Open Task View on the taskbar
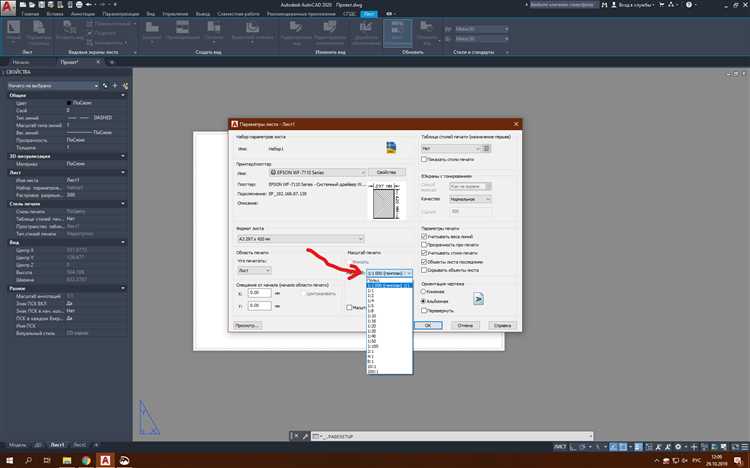 click(x=47, y=460)
